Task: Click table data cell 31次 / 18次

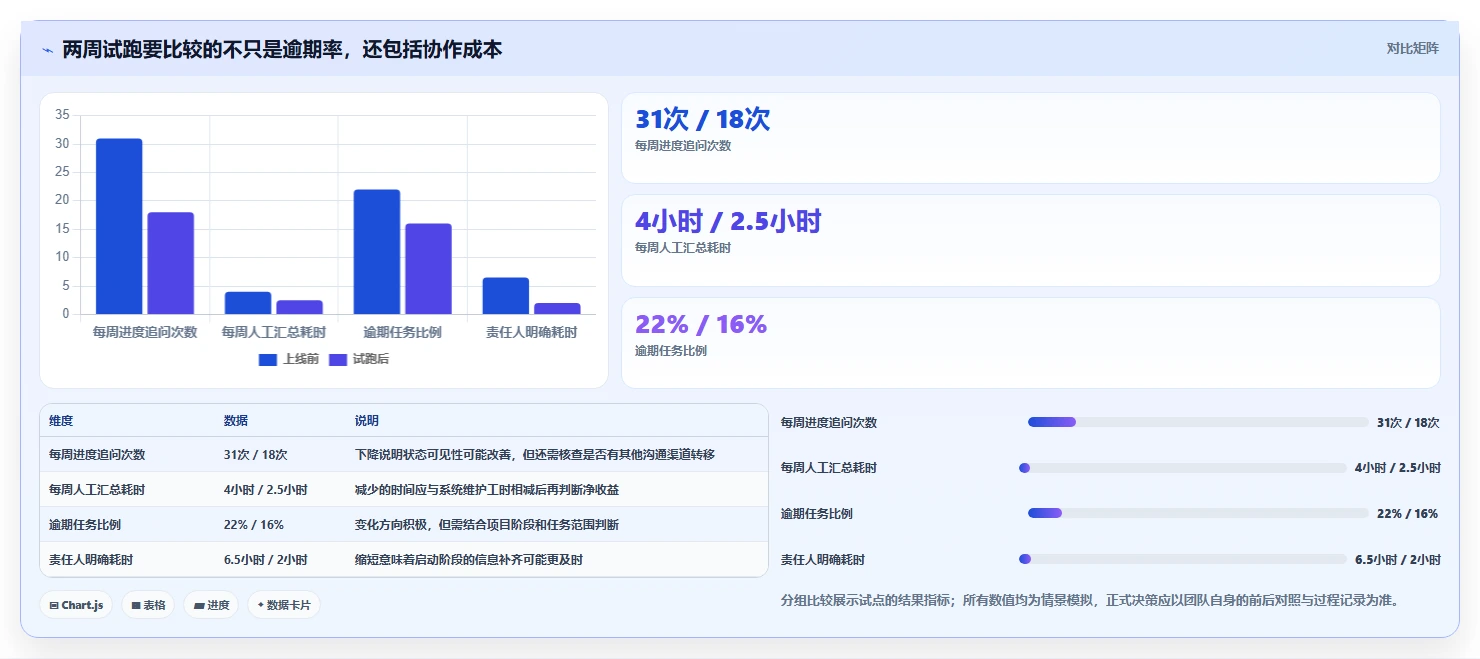Action: tap(256, 454)
